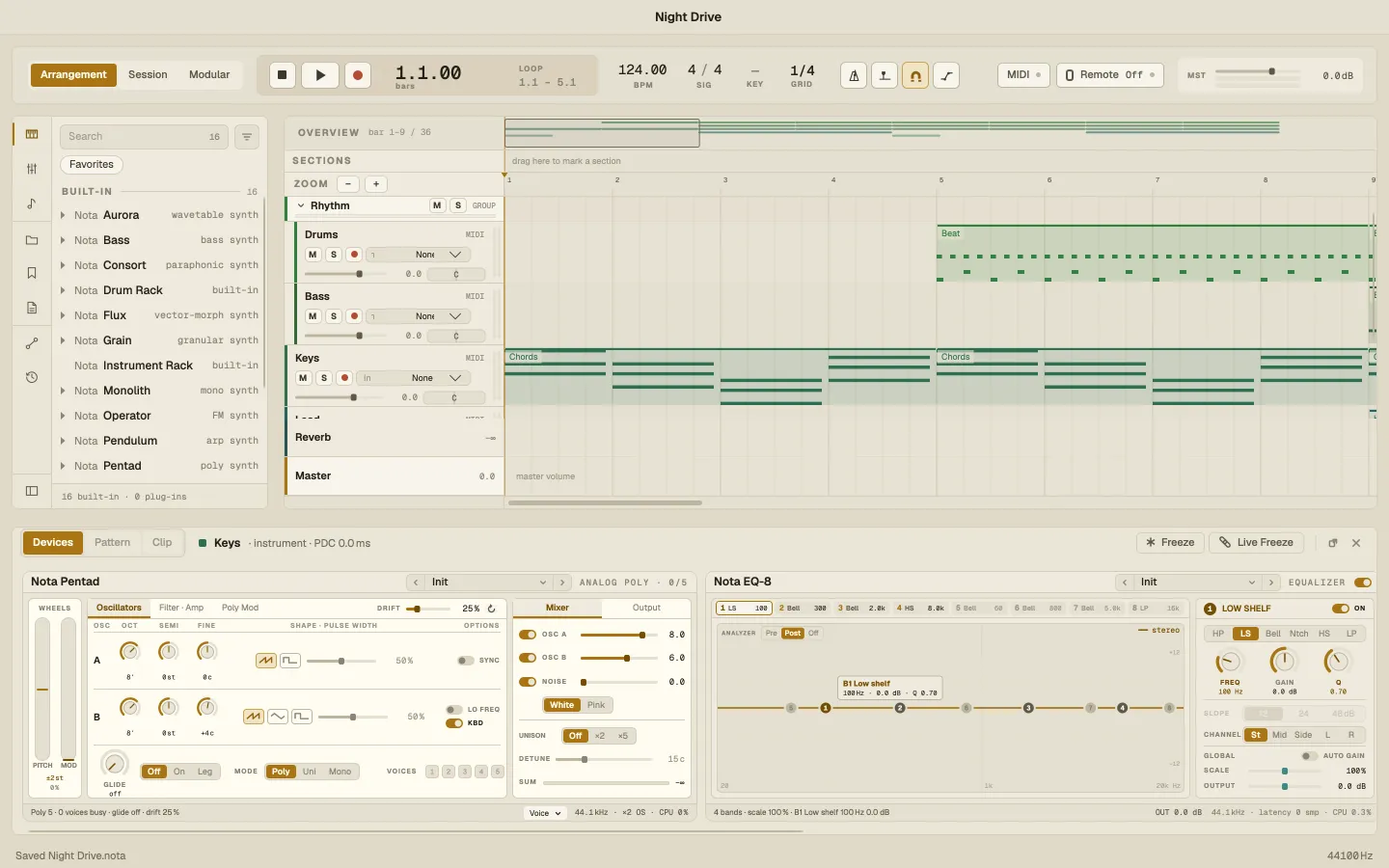Click the browser filter icon next to Search
Screen dimensions: 1389x868
tap(247, 137)
